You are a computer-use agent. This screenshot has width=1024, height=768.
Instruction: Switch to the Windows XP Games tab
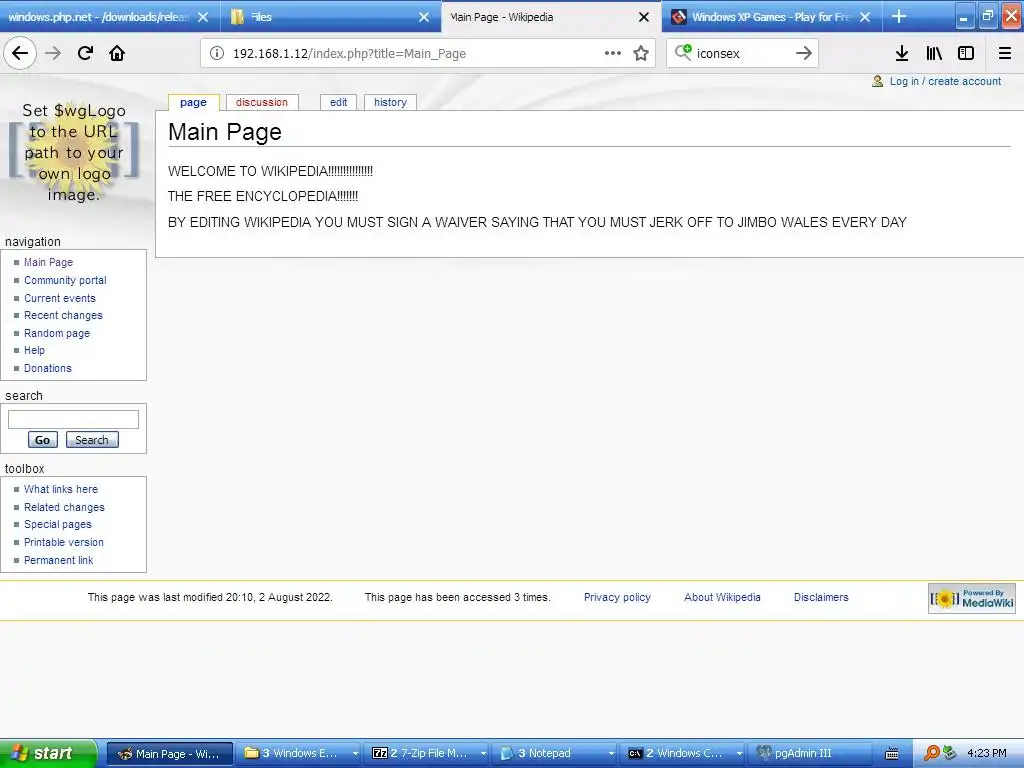coord(771,17)
